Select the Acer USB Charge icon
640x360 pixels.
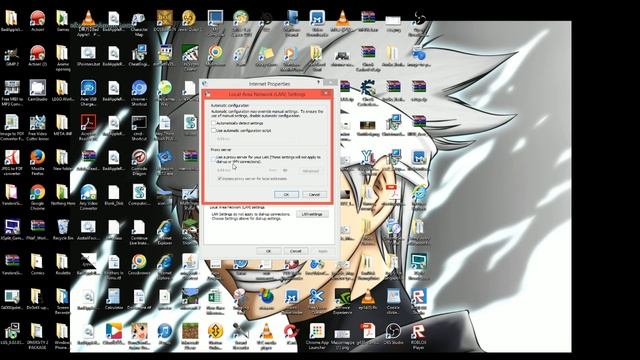(x=88, y=93)
